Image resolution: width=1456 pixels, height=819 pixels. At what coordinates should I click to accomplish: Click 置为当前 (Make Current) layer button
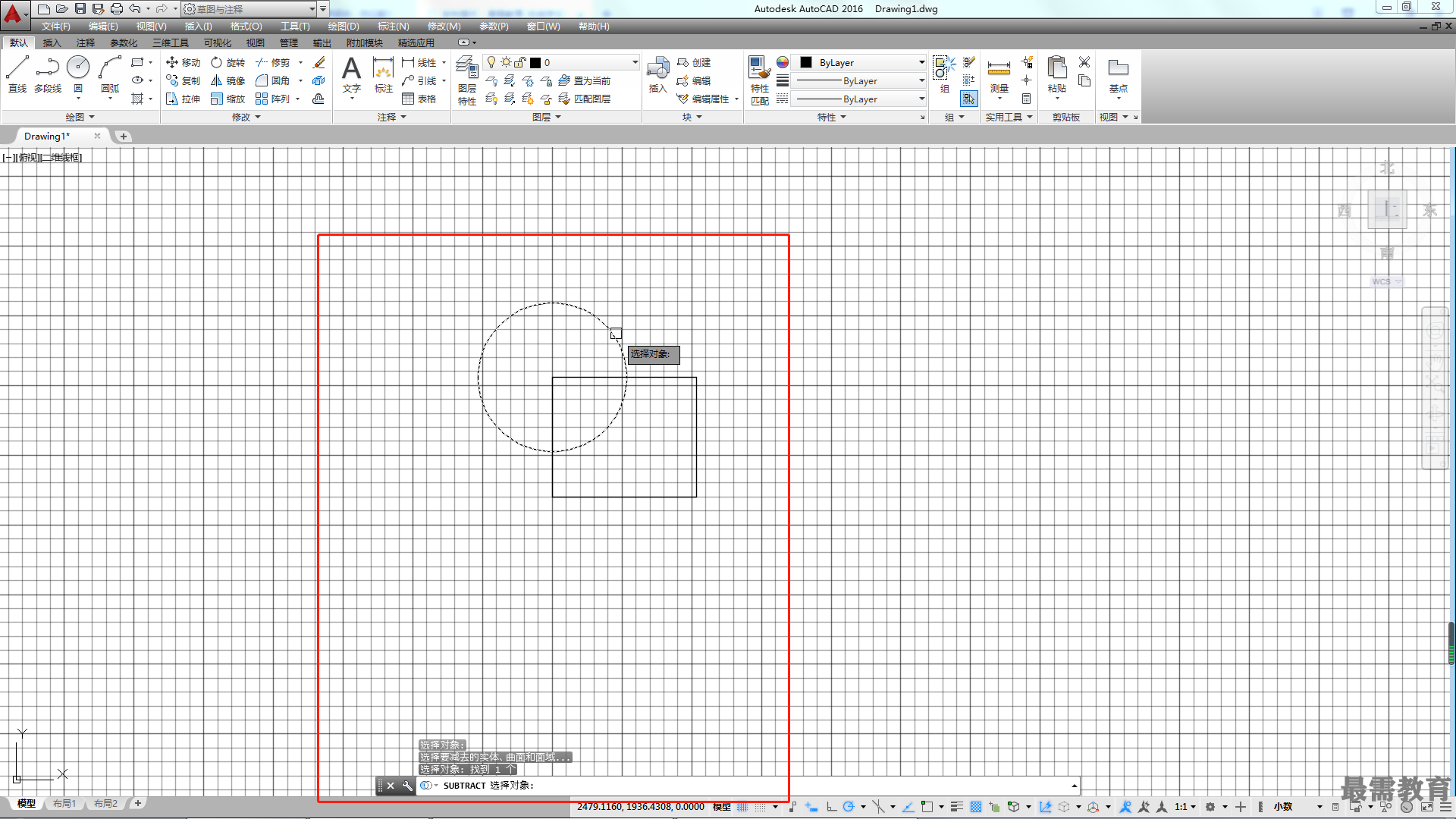585,80
